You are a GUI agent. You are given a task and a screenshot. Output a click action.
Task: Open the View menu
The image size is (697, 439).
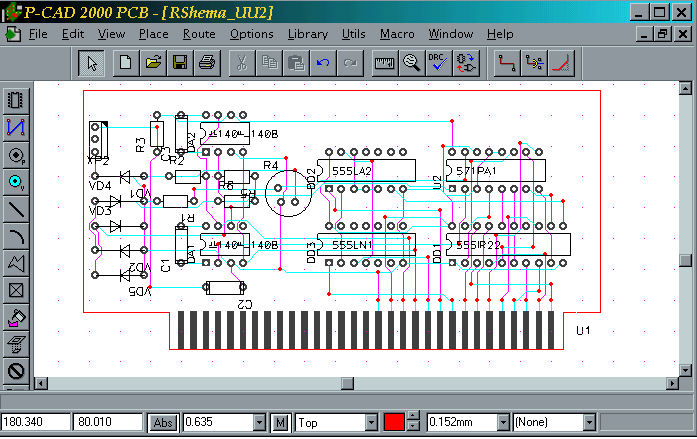tap(111, 34)
